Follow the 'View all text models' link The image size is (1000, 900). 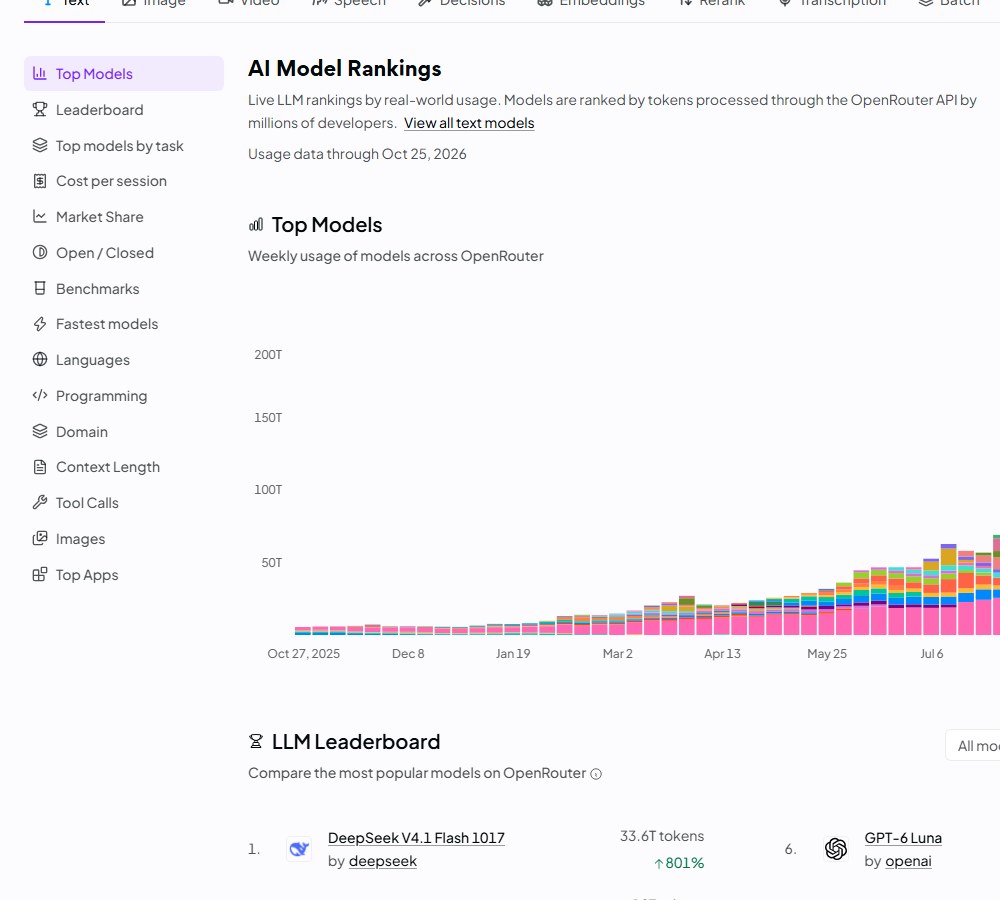[469, 123]
